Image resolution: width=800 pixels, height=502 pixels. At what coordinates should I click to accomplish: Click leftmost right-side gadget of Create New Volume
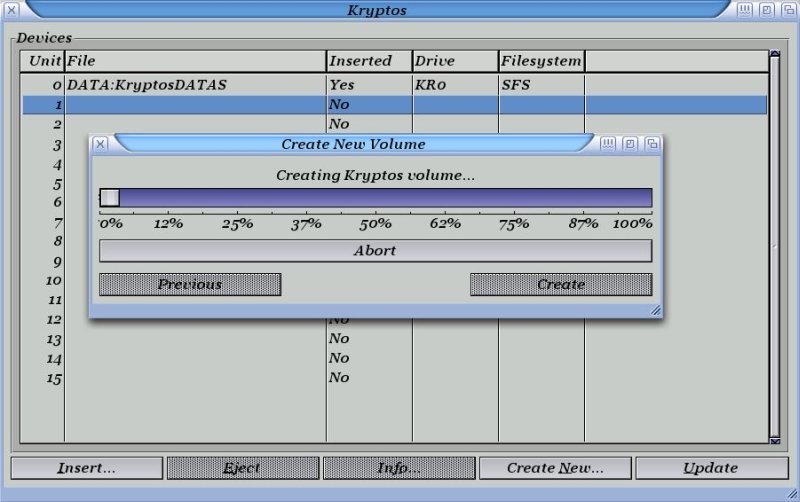click(x=608, y=144)
